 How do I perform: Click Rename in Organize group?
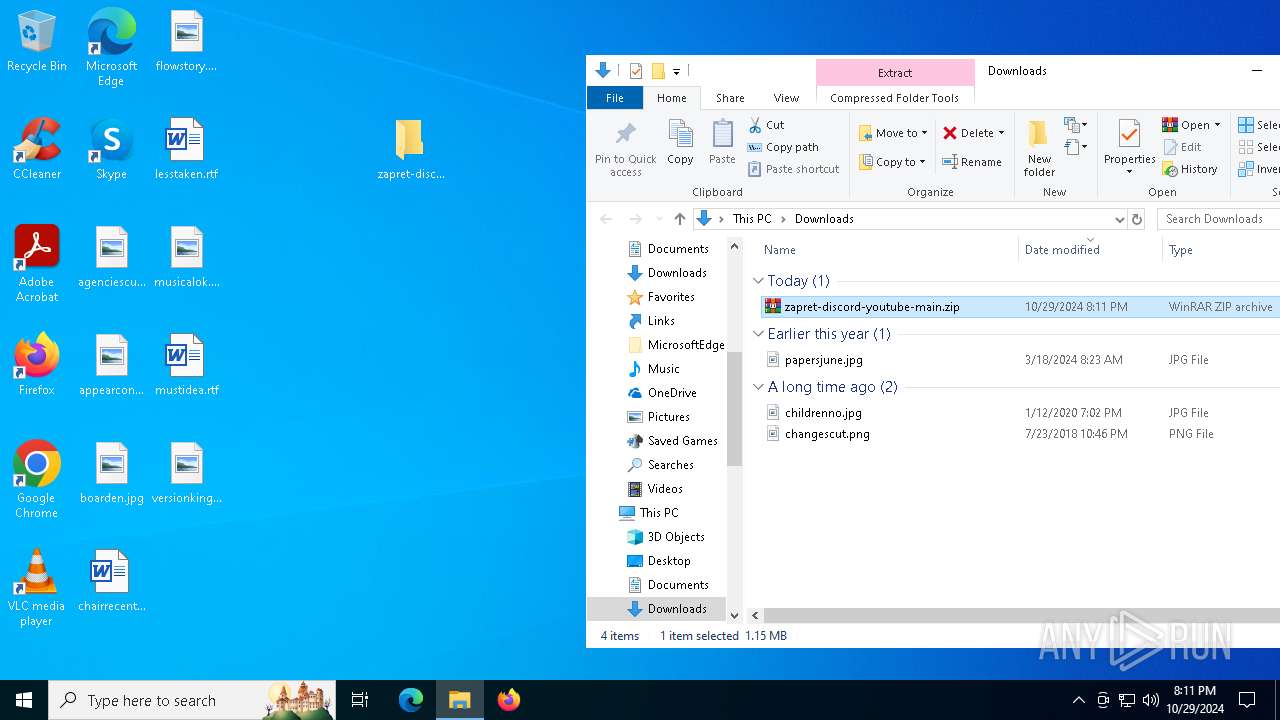[x=972, y=162]
